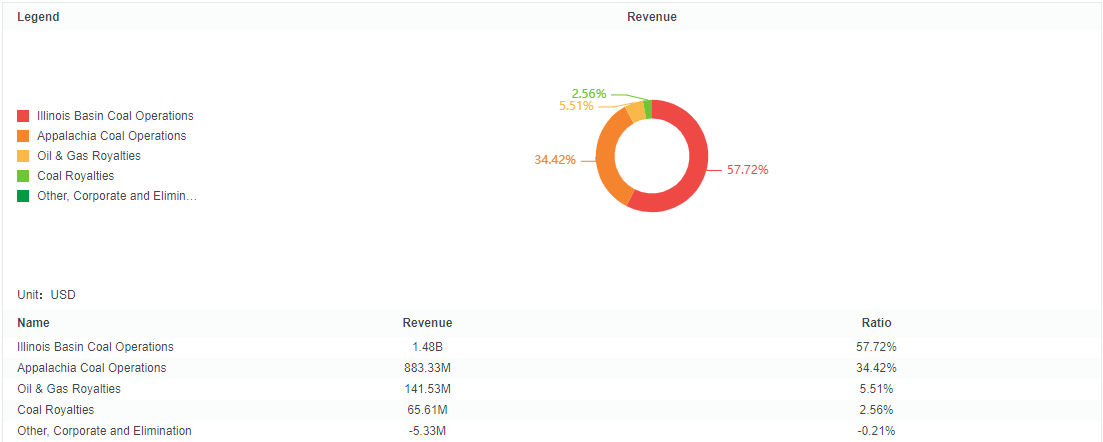Click the Legend header
This screenshot has height=442, width=1103.
38,17
